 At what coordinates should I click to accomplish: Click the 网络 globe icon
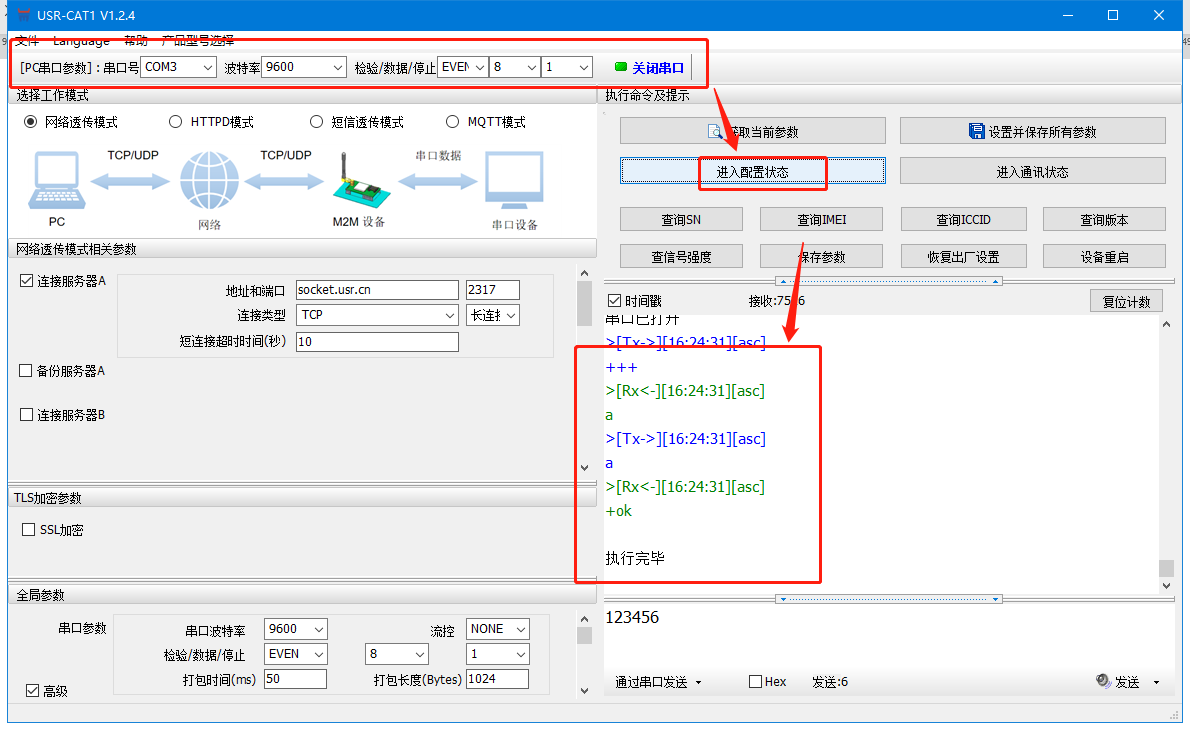pyautogui.click(x=209, y=182)
